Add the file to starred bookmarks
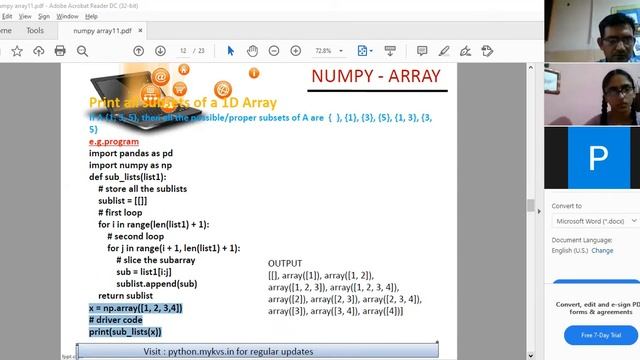Image resolution: width=640 pixels, height=360 pixels. point(17,51)
